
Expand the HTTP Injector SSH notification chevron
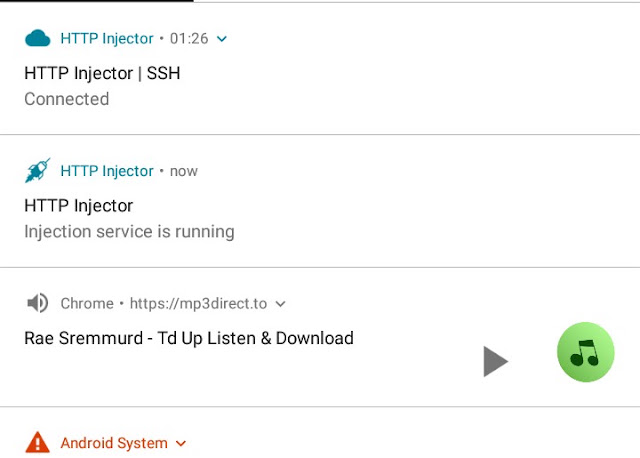(x=222, y=39)
